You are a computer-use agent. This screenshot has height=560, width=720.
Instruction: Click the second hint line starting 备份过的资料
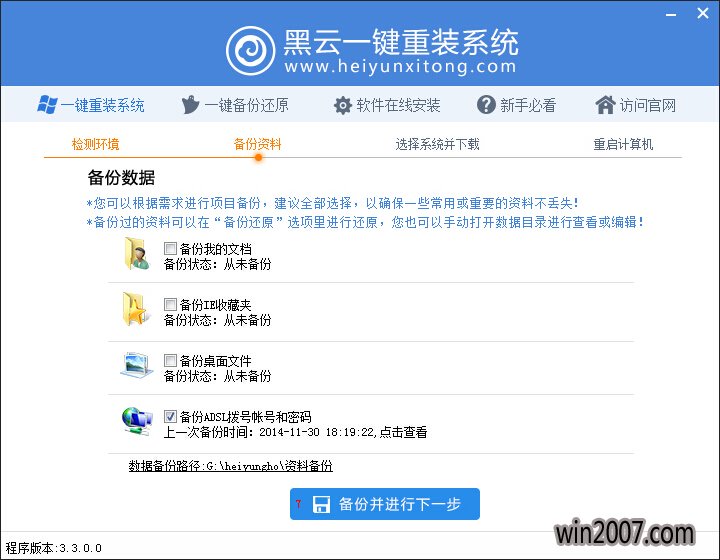[365, 222]
